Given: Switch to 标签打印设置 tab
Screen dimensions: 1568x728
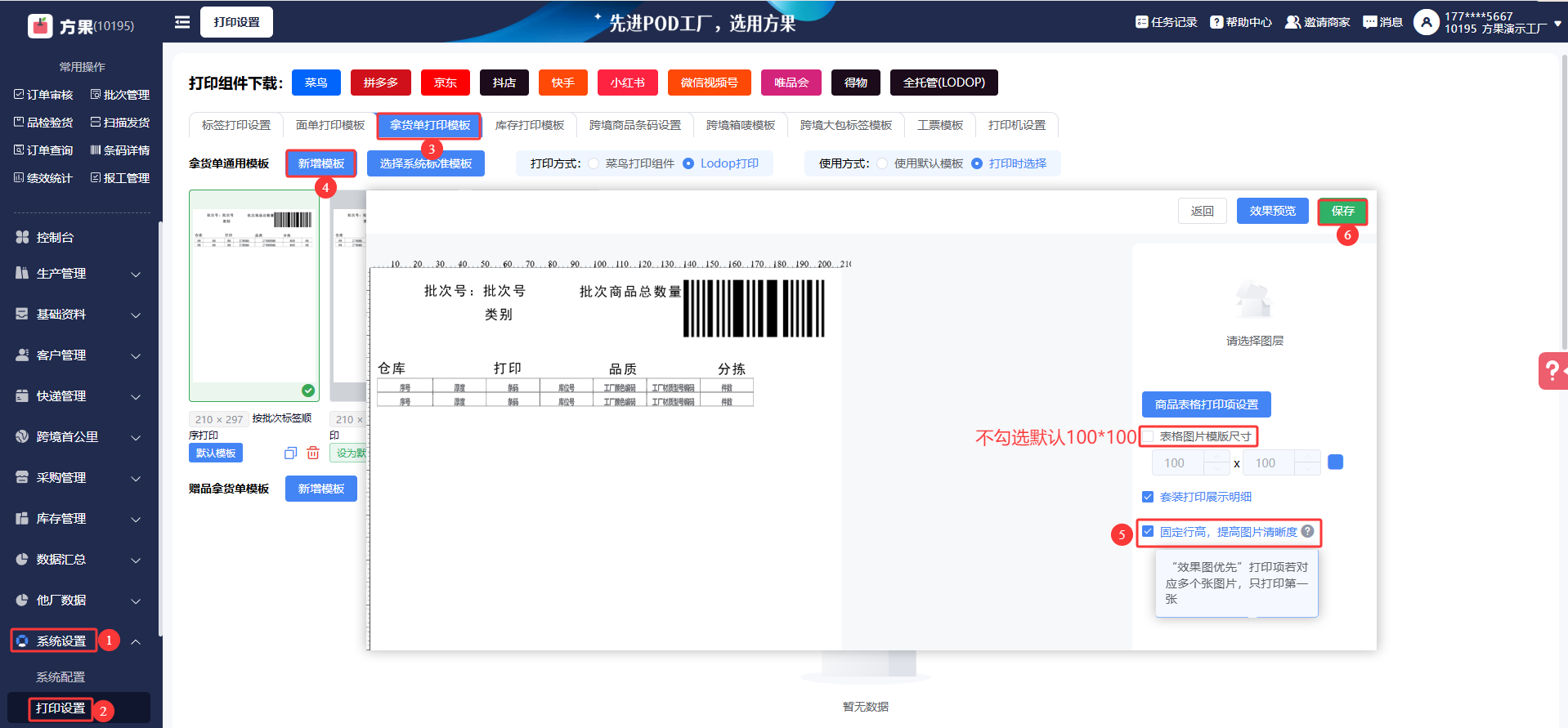Looking at the screenshot, I should click(235, 125).
